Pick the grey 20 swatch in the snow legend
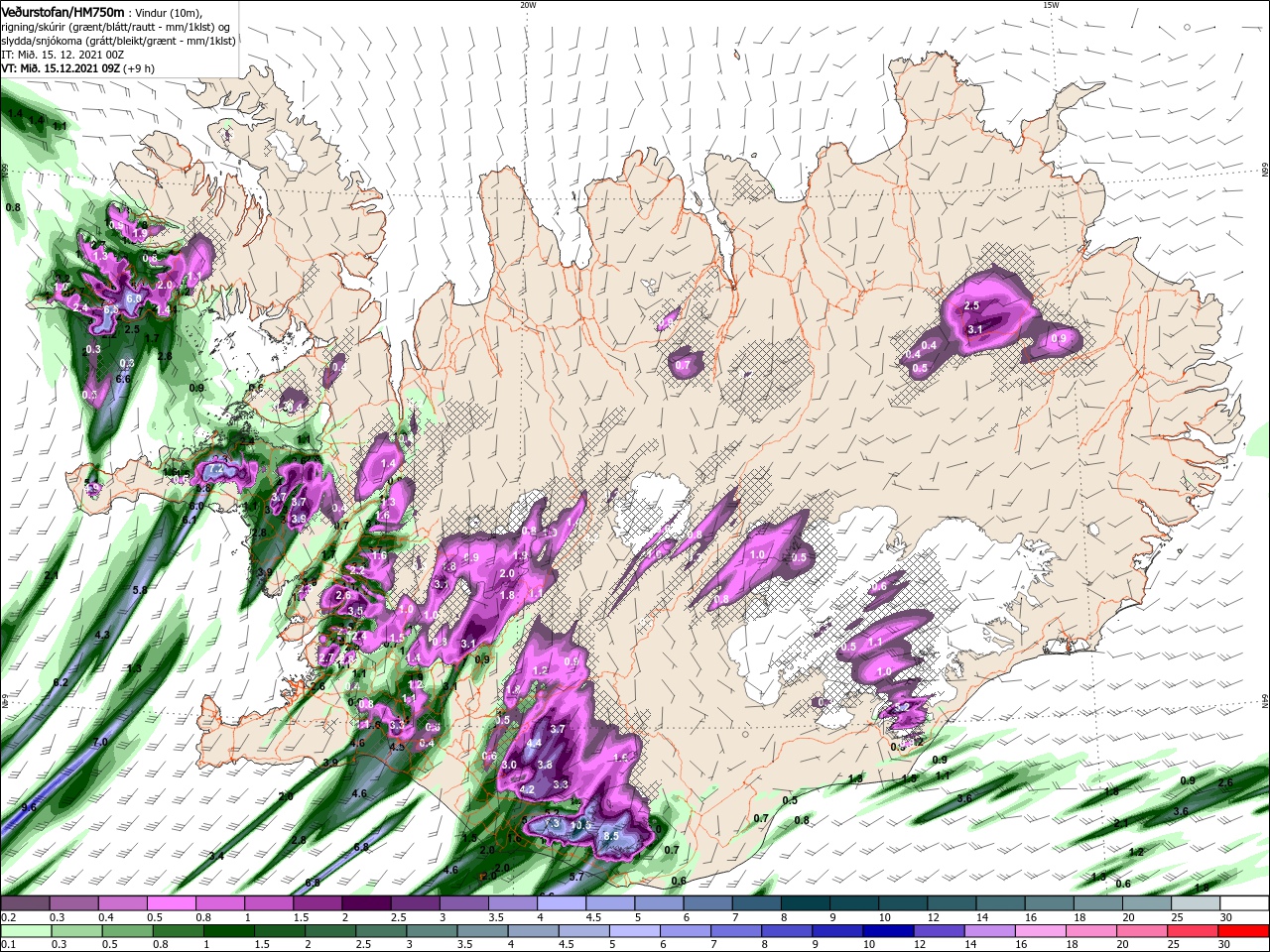Image resolution: width=1270 pixels, height=952 pixels. 1146,903
